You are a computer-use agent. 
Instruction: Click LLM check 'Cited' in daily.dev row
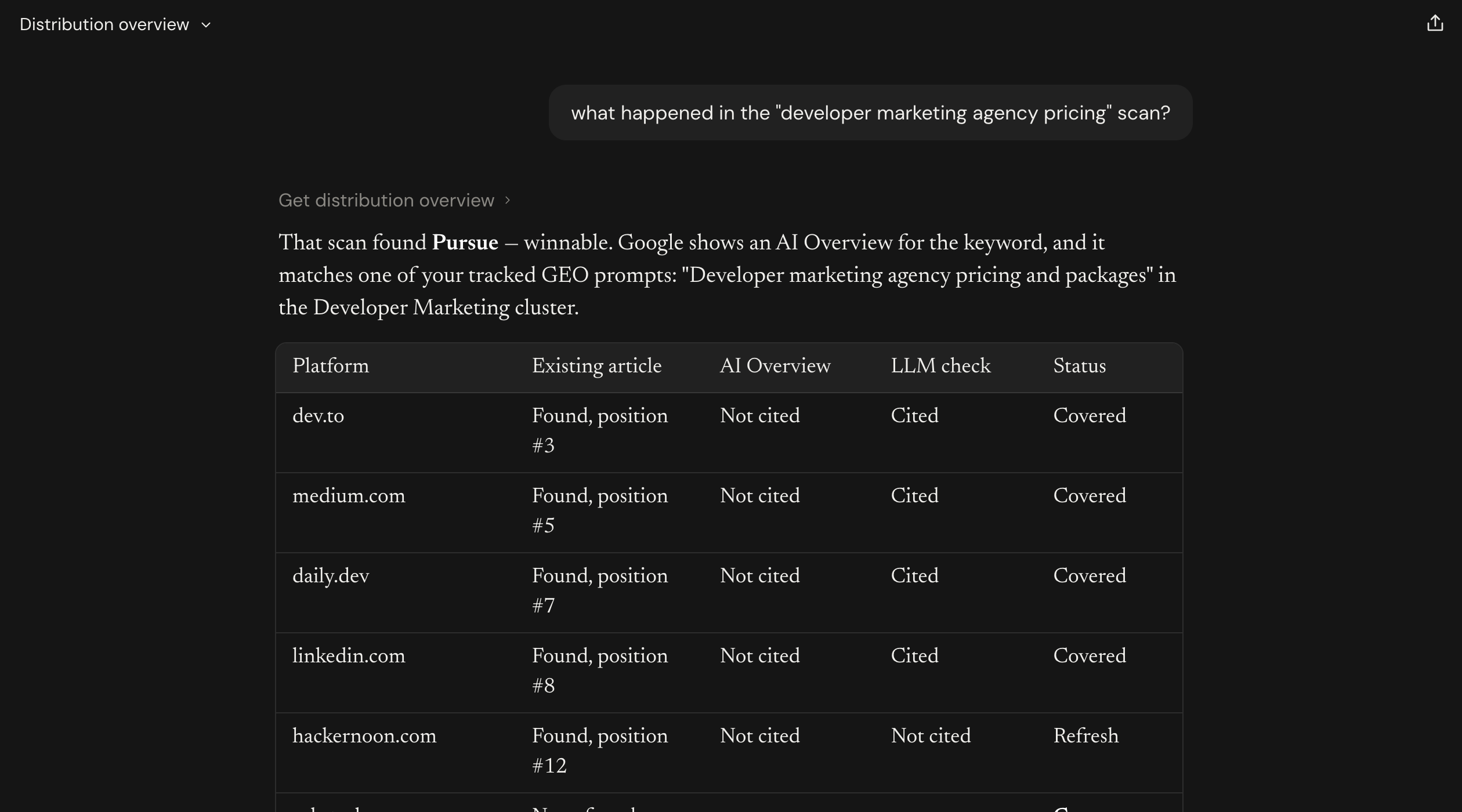[914, 576]
